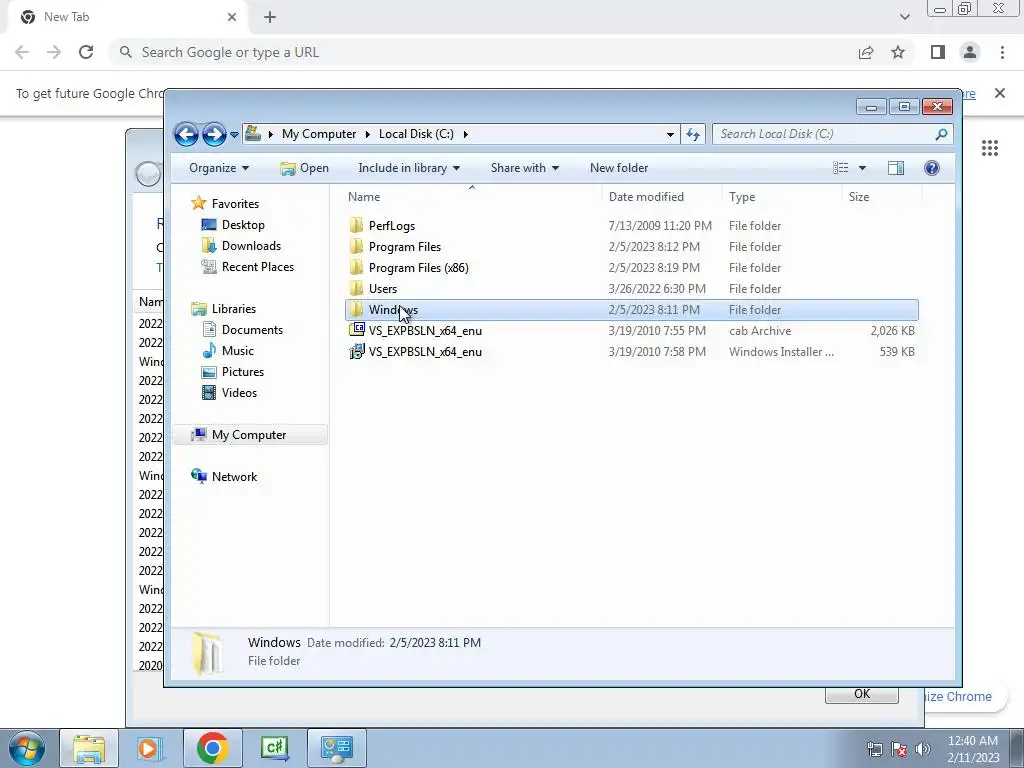Change view with the view icon button
Screen dimensions: 1024x768
point(840,168)
